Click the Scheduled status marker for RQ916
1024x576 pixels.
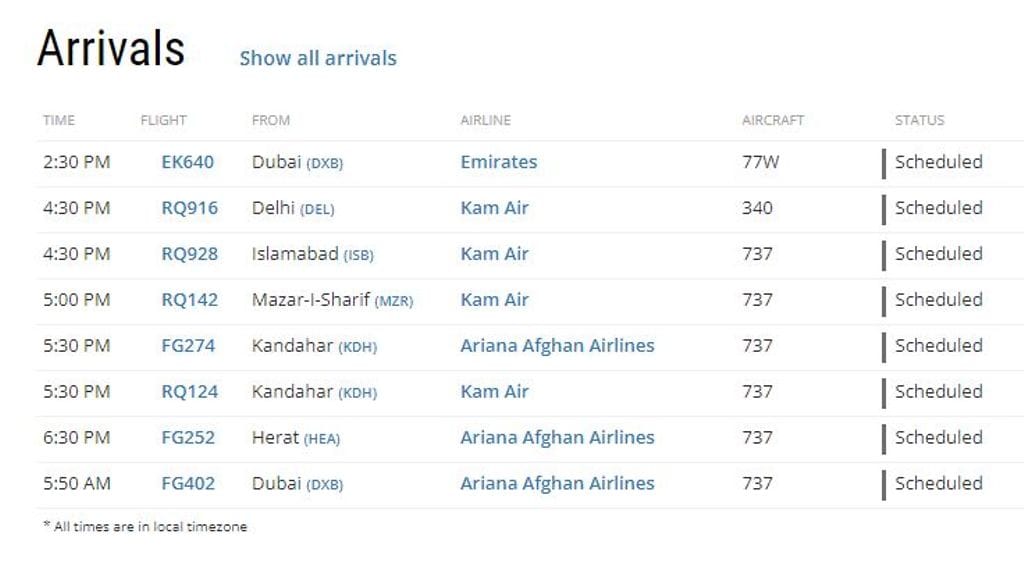(884, 208)
